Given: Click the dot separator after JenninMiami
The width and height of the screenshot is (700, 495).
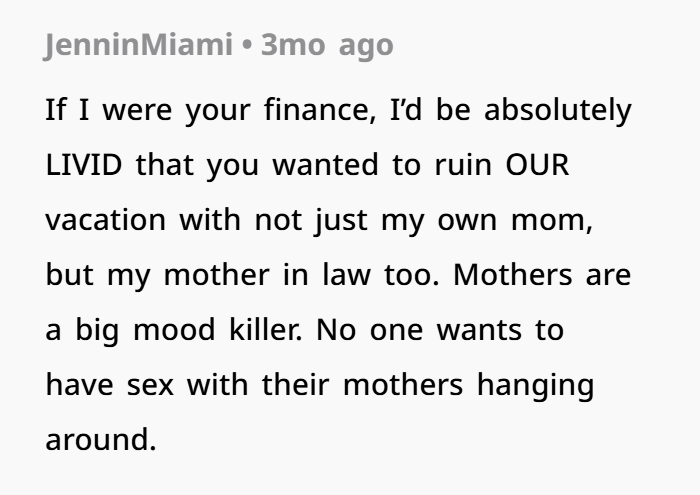Looking at the screenshot, I should click(x=246, y=45).
